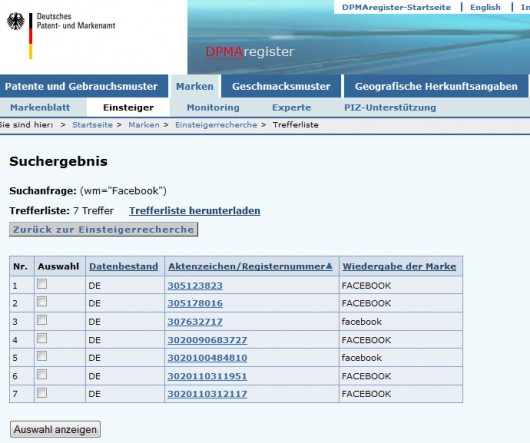Select checkbox for entry 3020110311951
The width and height of the screenshot is (530, 443).
tap(42, 374)
